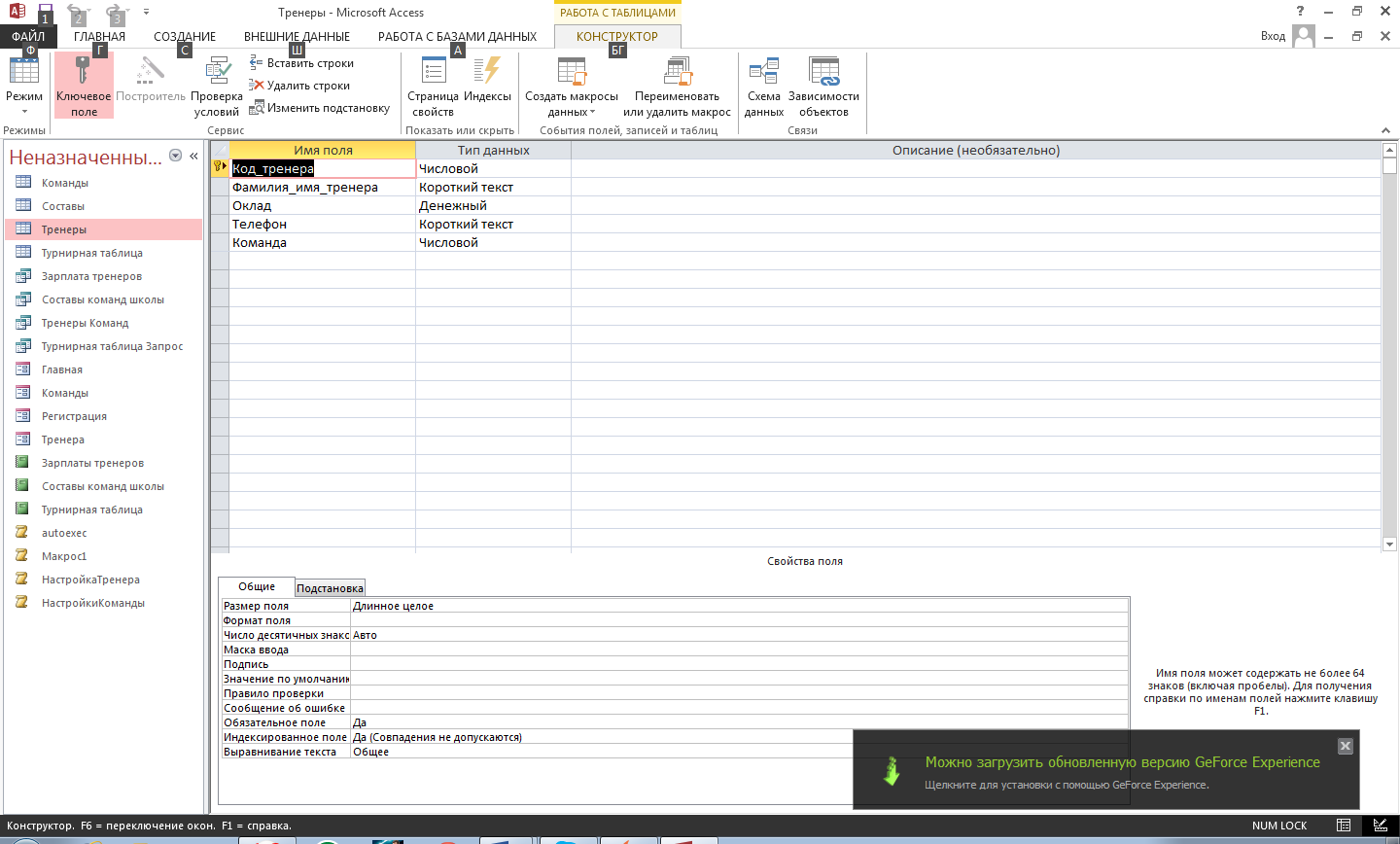Collapse the navigation pane with chevrons
Image resolution: width=1400 pixels, height=844 pixels.
(193, 156)
